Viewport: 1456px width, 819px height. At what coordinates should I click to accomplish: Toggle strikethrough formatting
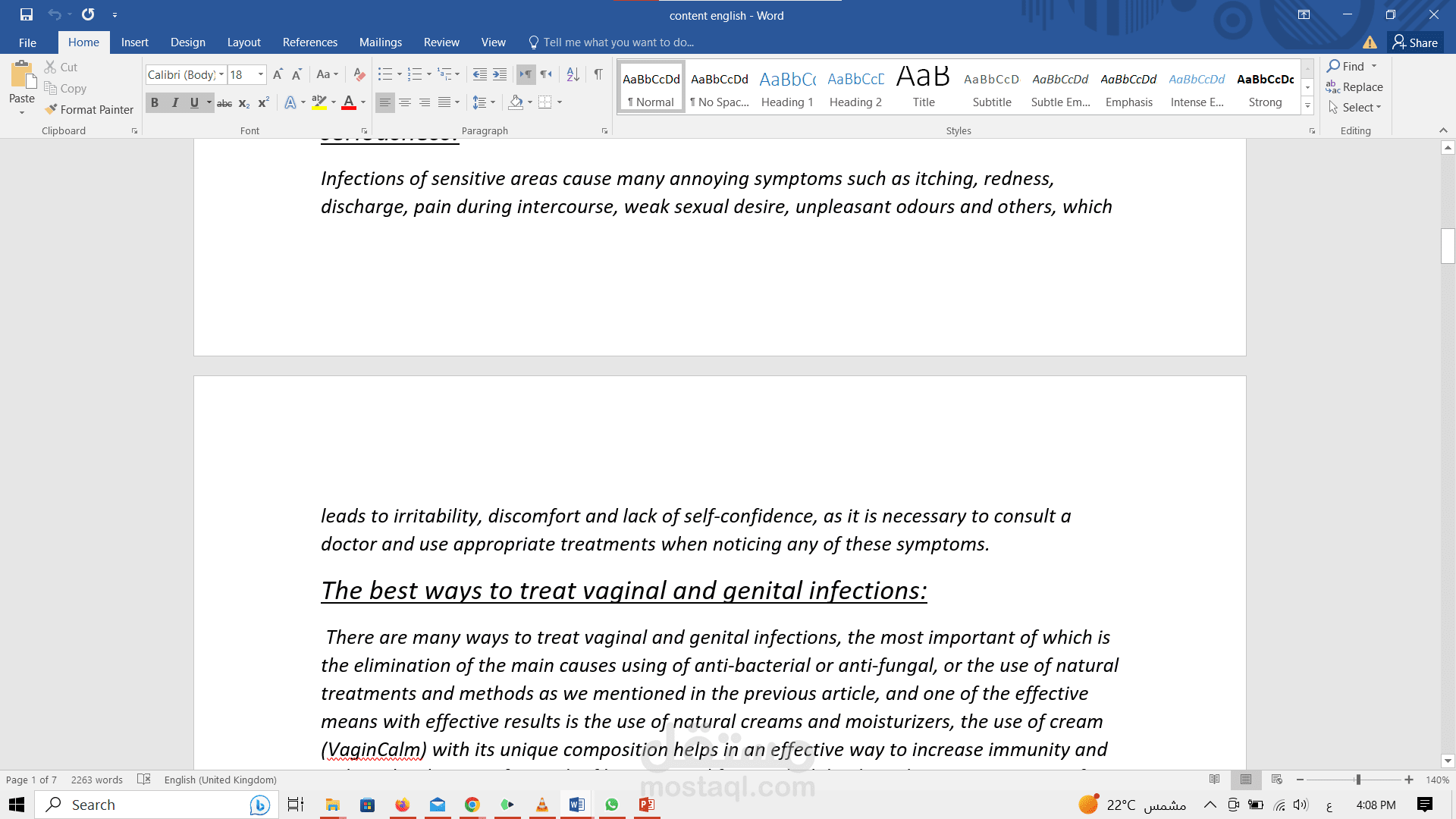click(224, 102)
